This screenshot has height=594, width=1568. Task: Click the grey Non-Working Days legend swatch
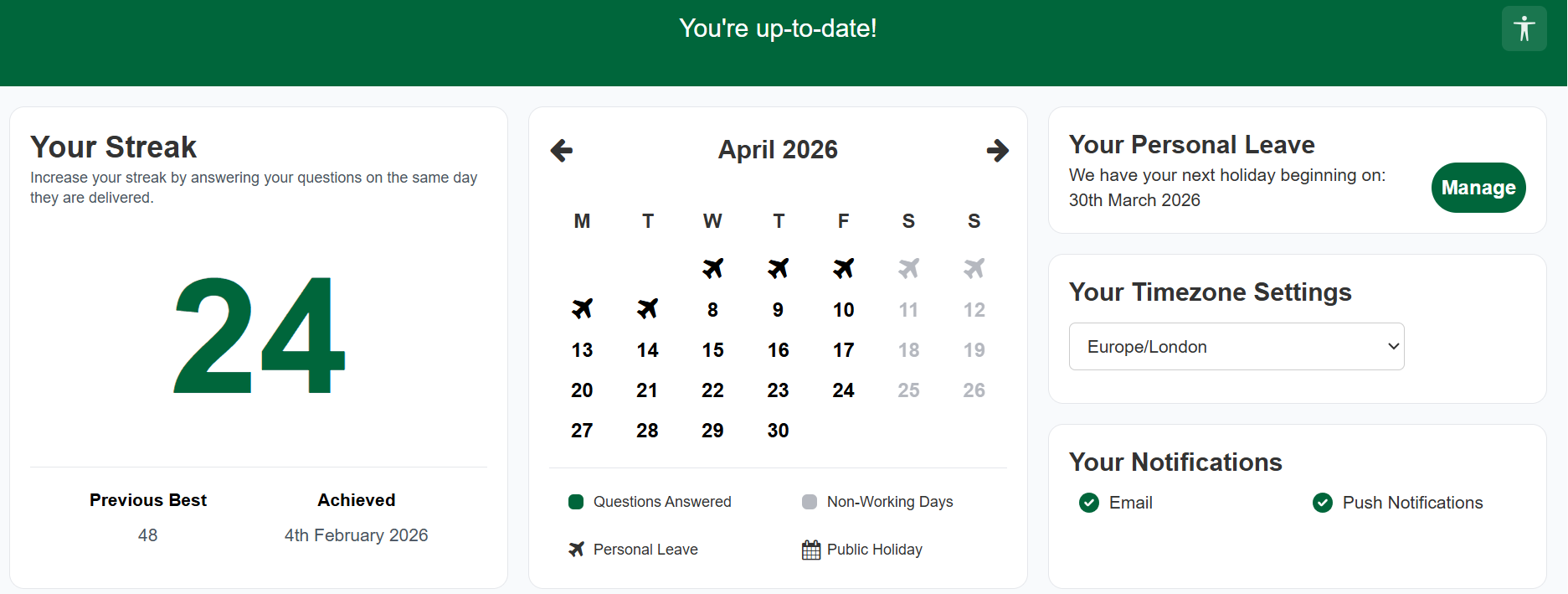point(810,502)
